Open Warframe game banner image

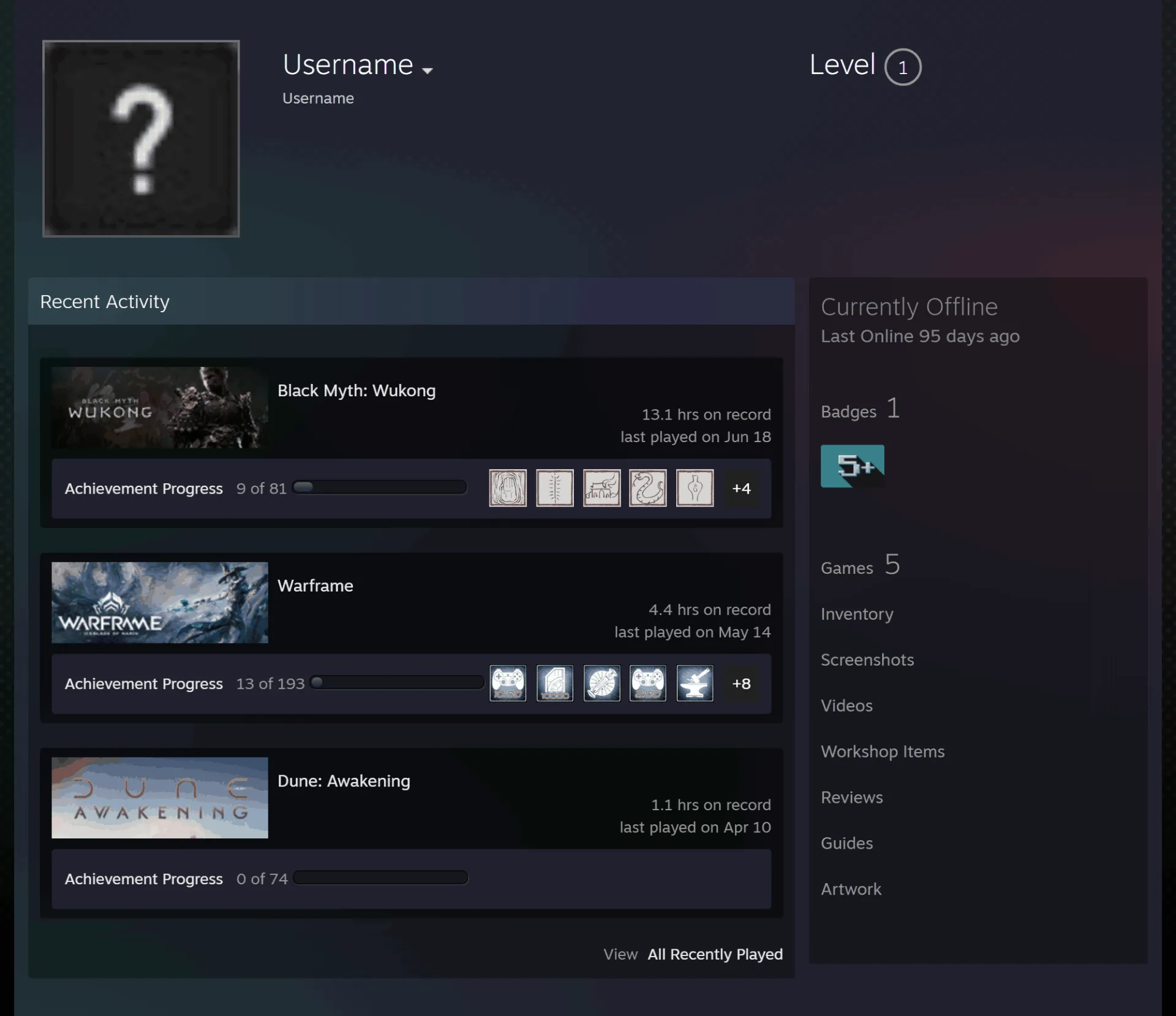(x=160, y=603)
